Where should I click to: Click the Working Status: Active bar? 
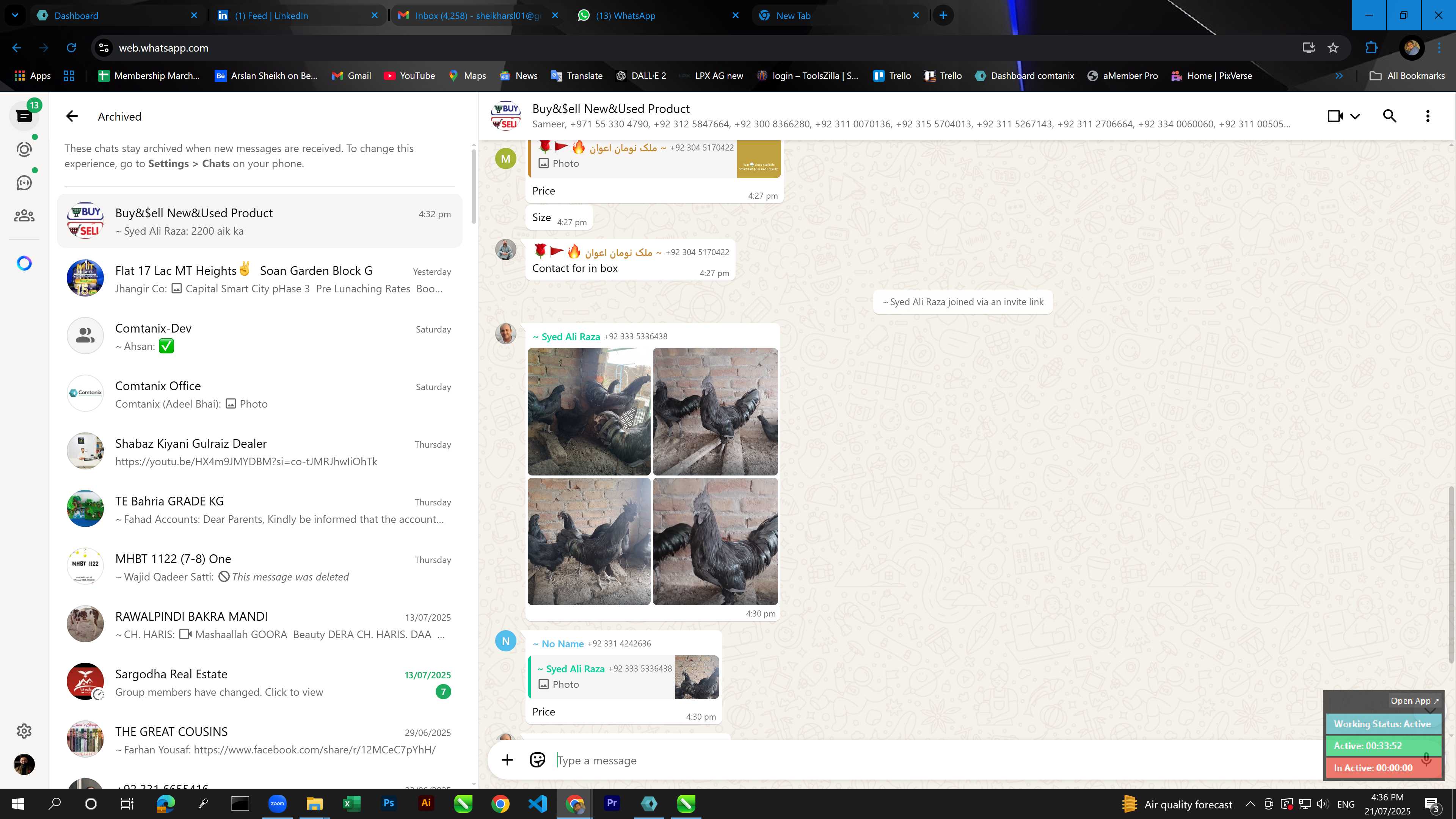[1383, 724]
